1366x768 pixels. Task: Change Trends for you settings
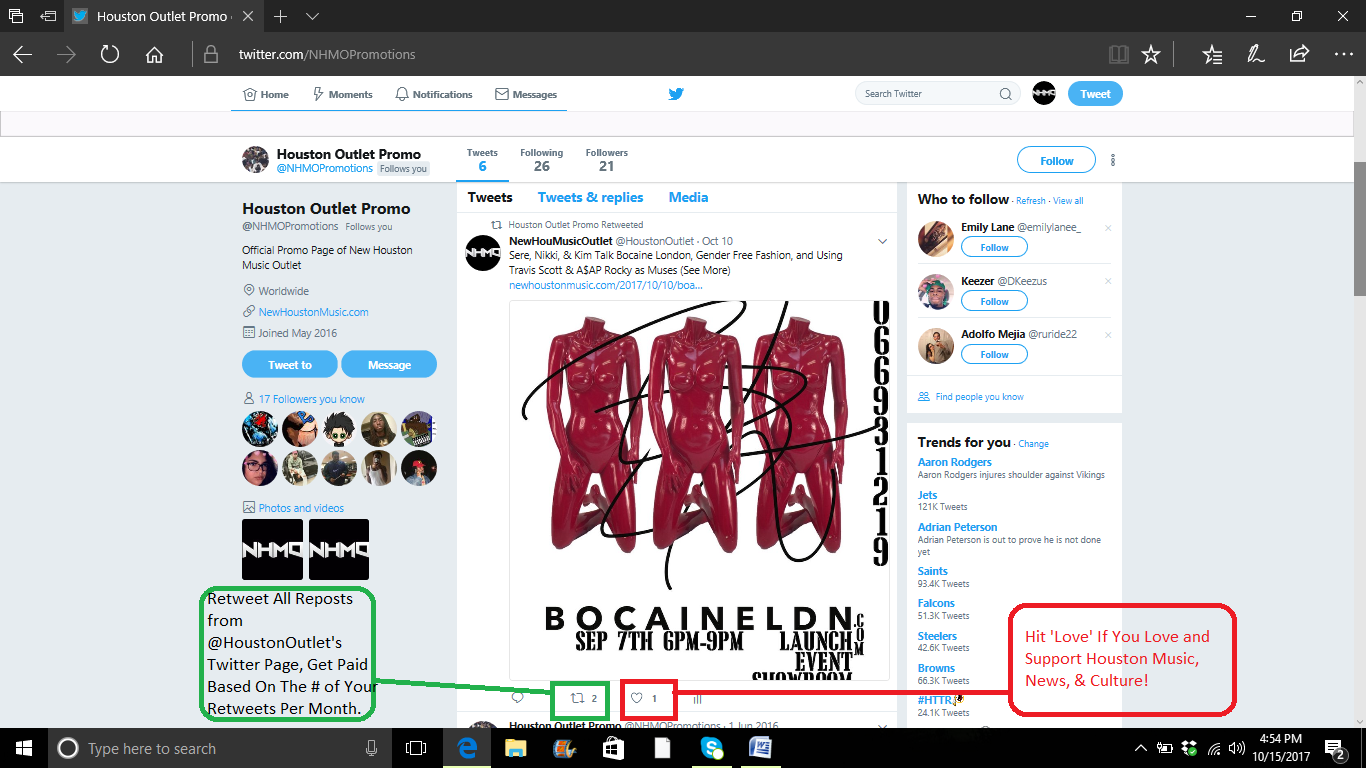[x=1033, y=444]
